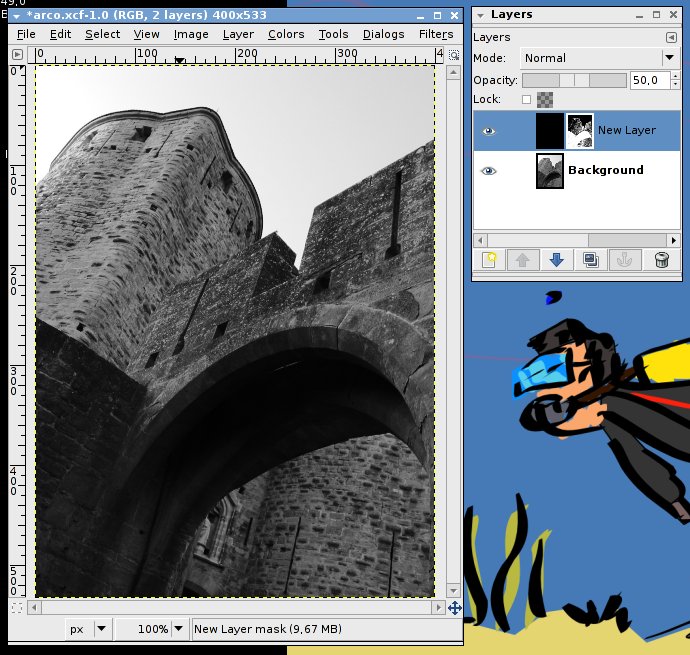
Task: Click the New Layer name text
Action: (x=627, y=130)
